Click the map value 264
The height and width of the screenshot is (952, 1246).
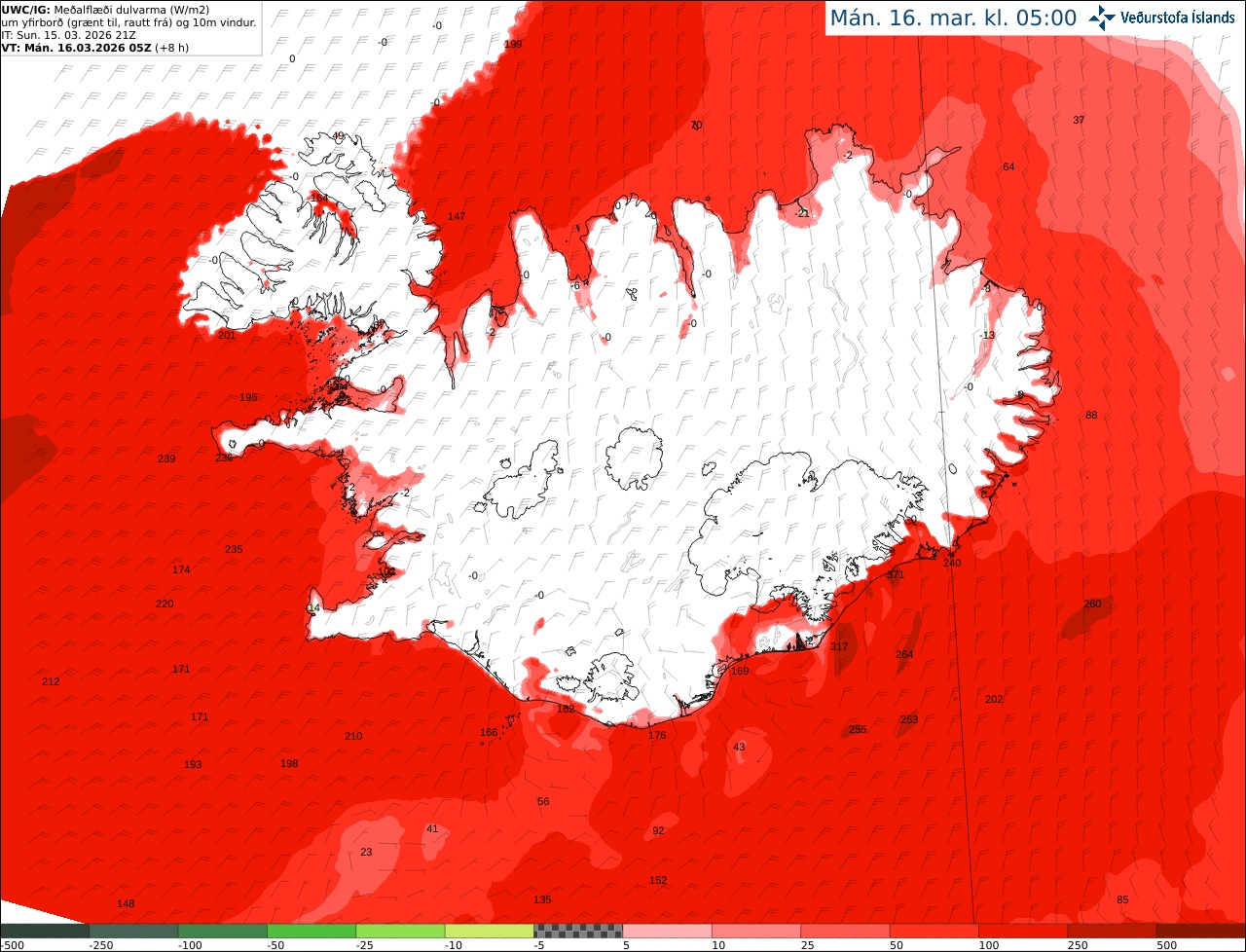[x=904, y=655]
